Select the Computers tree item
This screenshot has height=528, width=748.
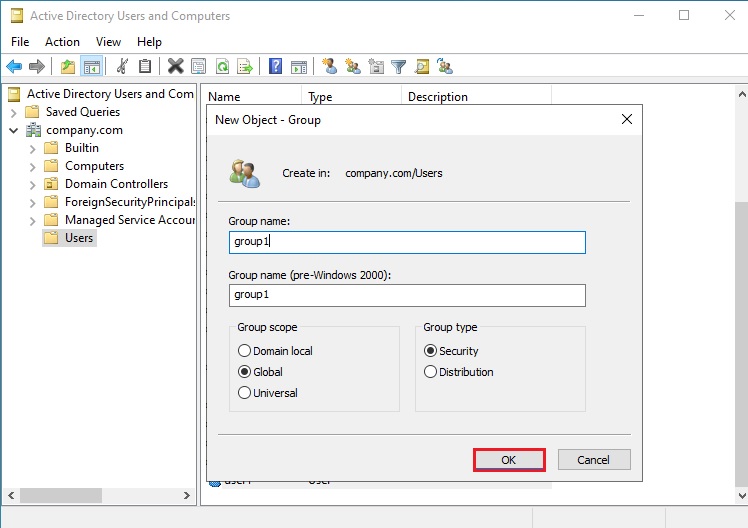pos(94,166)
